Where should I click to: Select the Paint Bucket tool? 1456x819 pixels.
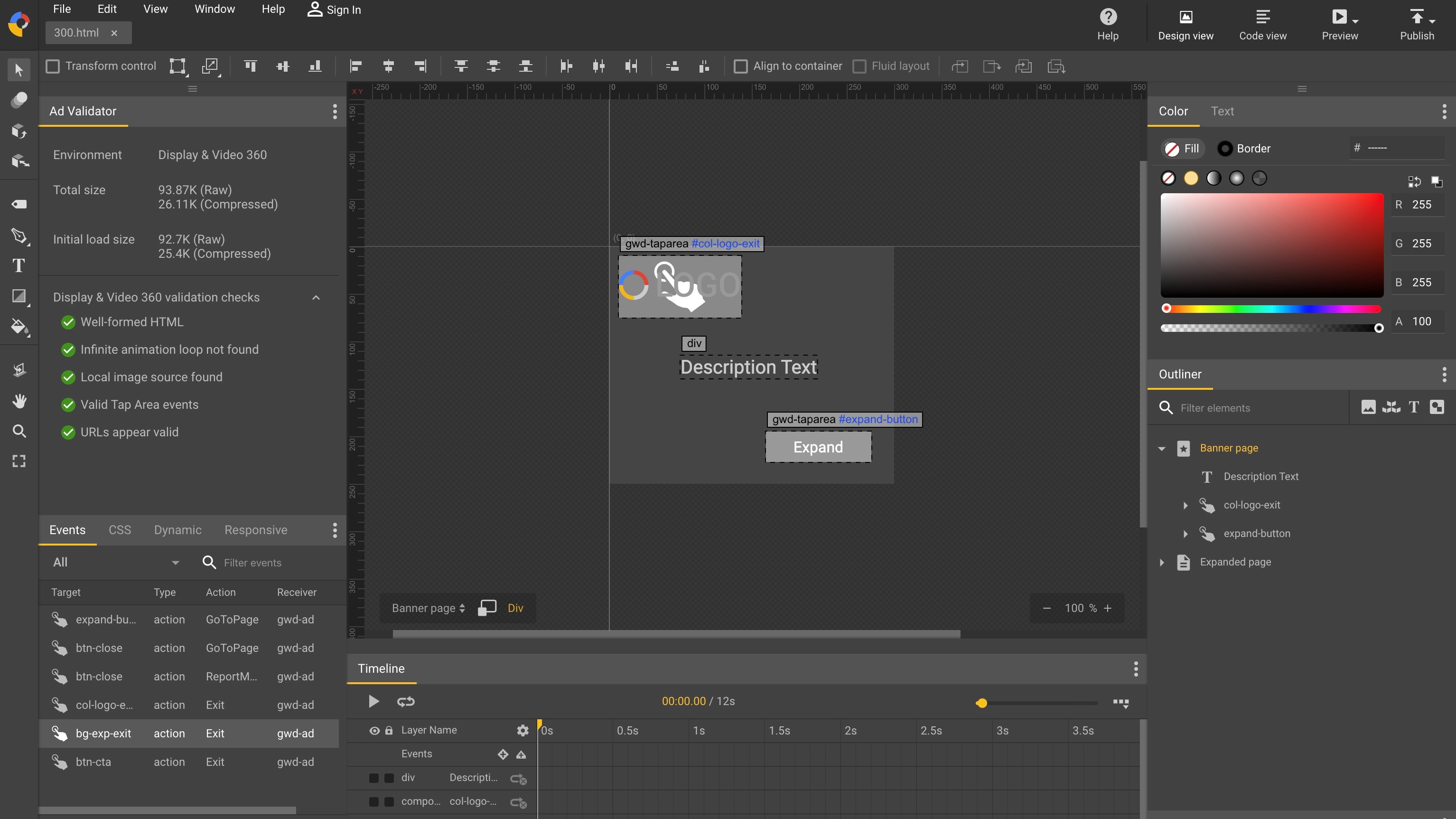19,327
